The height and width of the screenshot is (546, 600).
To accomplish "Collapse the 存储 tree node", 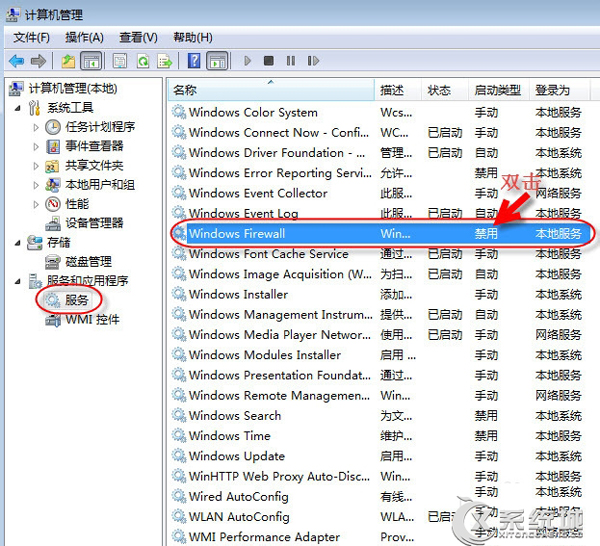I will tap(18, 243).
